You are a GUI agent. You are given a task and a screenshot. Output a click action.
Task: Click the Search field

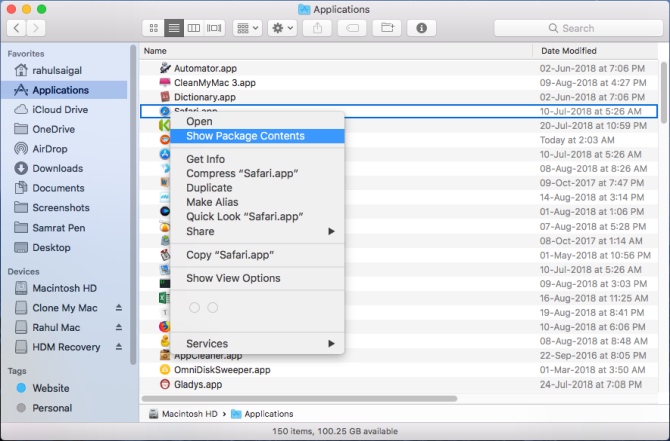[578, 28]
